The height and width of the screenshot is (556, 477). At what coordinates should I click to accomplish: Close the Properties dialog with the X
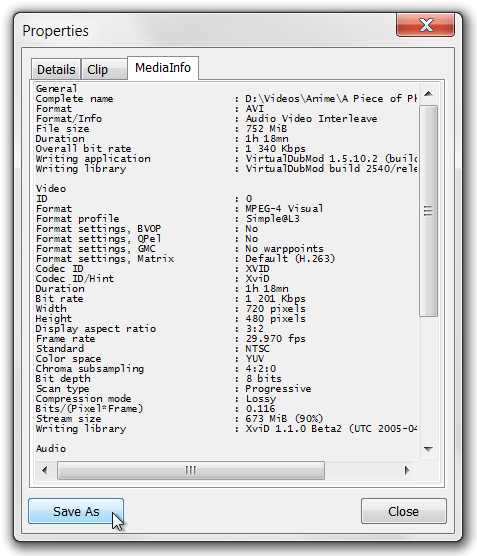425,25
